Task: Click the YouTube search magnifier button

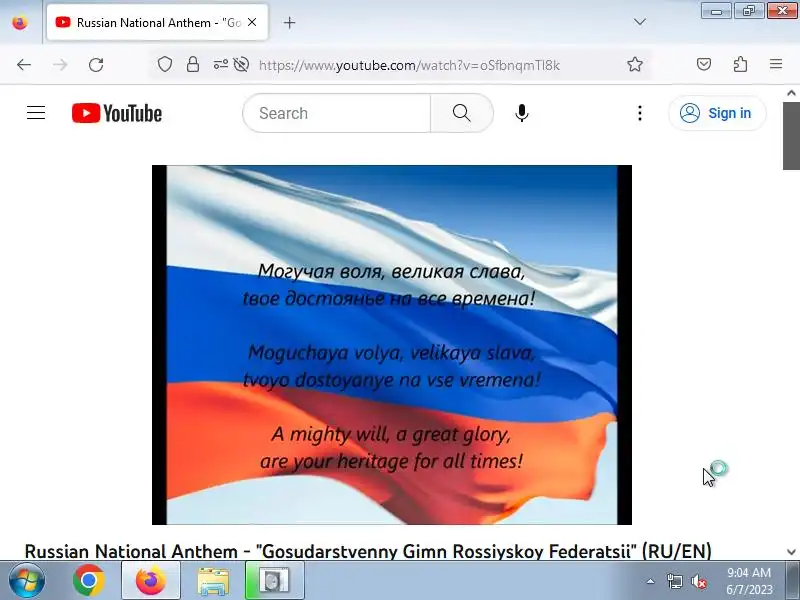Action: click(462, 113)
